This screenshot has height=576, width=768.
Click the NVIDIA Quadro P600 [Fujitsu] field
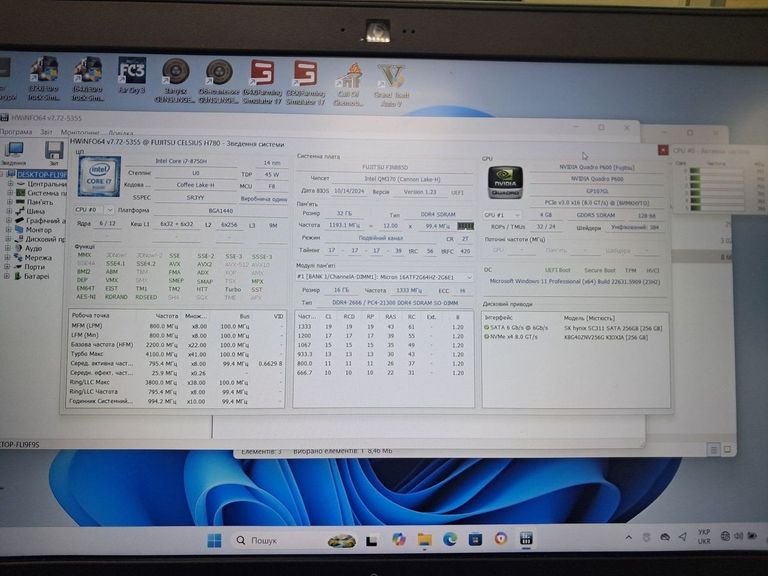coord(596,167)
